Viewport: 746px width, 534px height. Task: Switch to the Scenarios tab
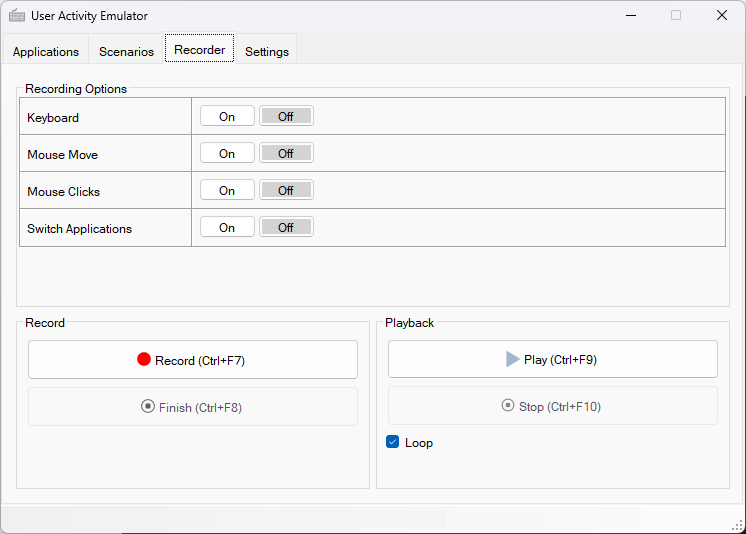127,51
